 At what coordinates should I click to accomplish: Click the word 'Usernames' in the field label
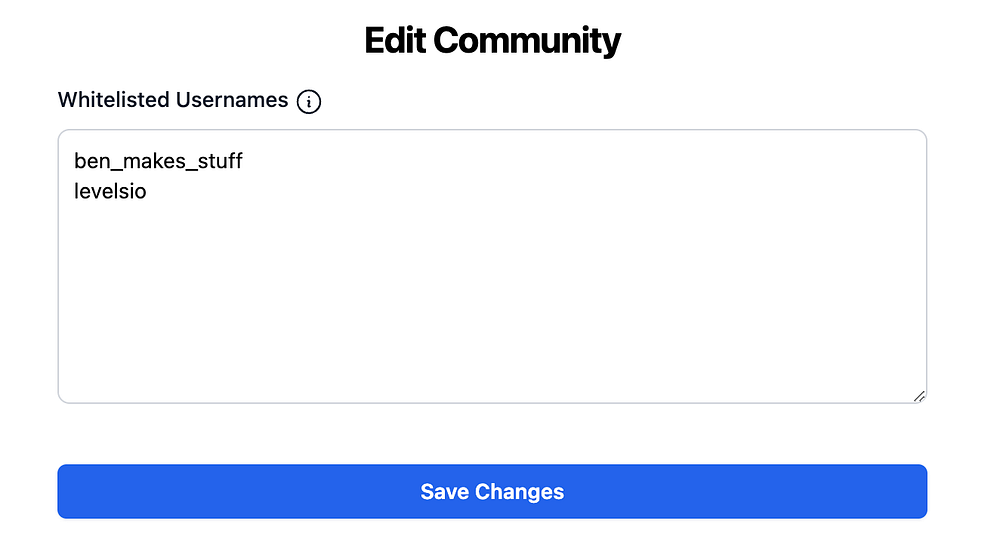click(232, 100)
